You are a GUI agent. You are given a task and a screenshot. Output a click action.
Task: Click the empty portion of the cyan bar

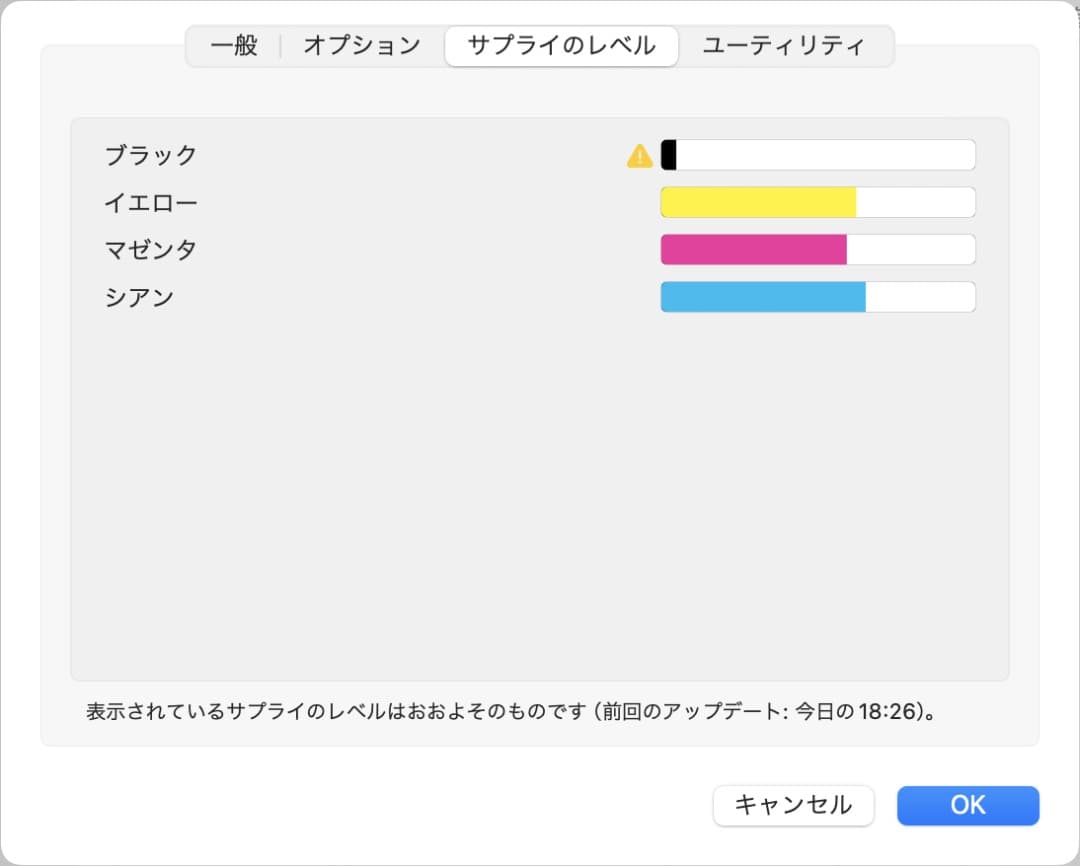coord(920,297)
